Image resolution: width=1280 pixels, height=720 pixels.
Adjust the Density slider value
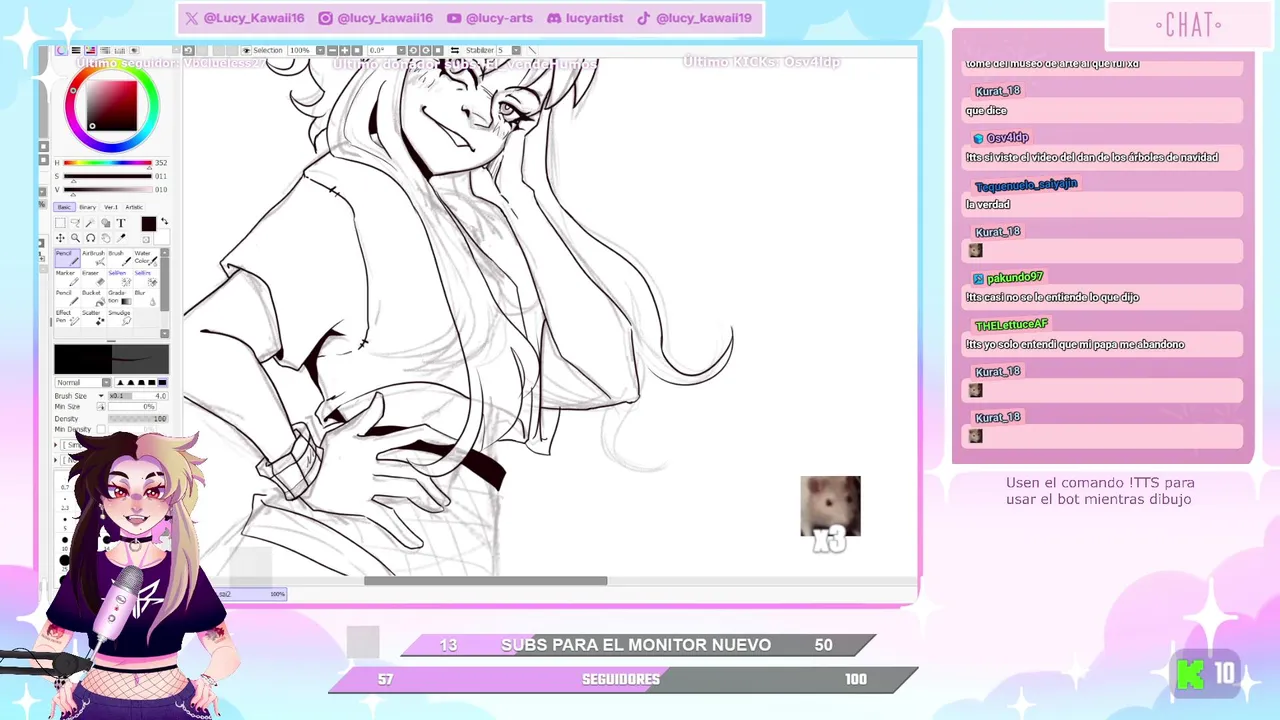pyautogui.click(x=138, y=419)
